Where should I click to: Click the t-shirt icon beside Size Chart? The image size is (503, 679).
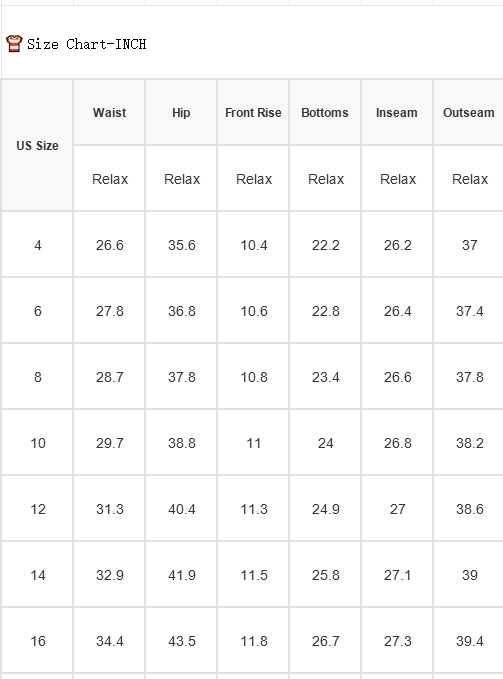click(14, 44)
